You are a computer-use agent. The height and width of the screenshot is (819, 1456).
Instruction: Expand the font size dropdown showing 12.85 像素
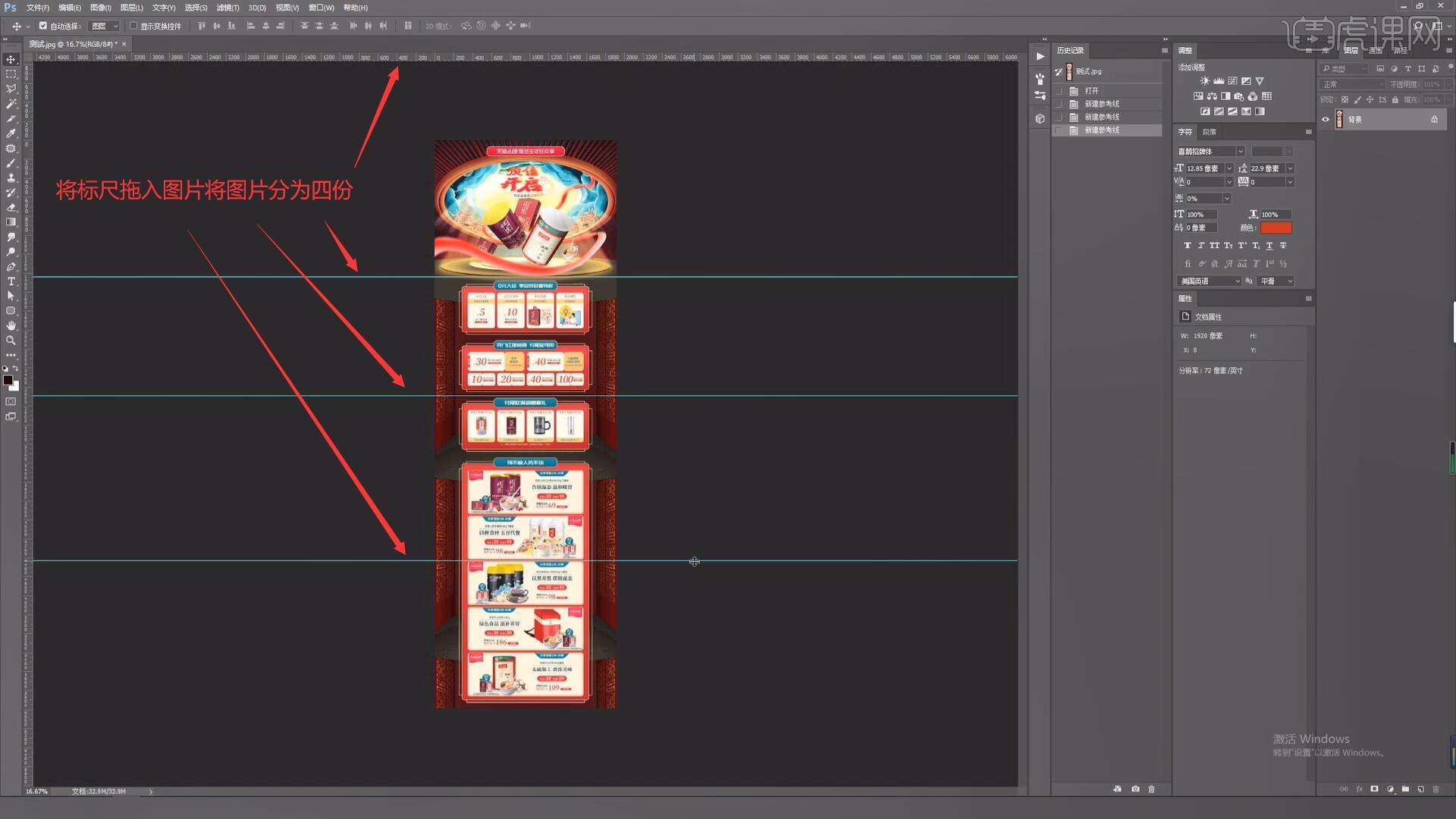click(1228, 168)
